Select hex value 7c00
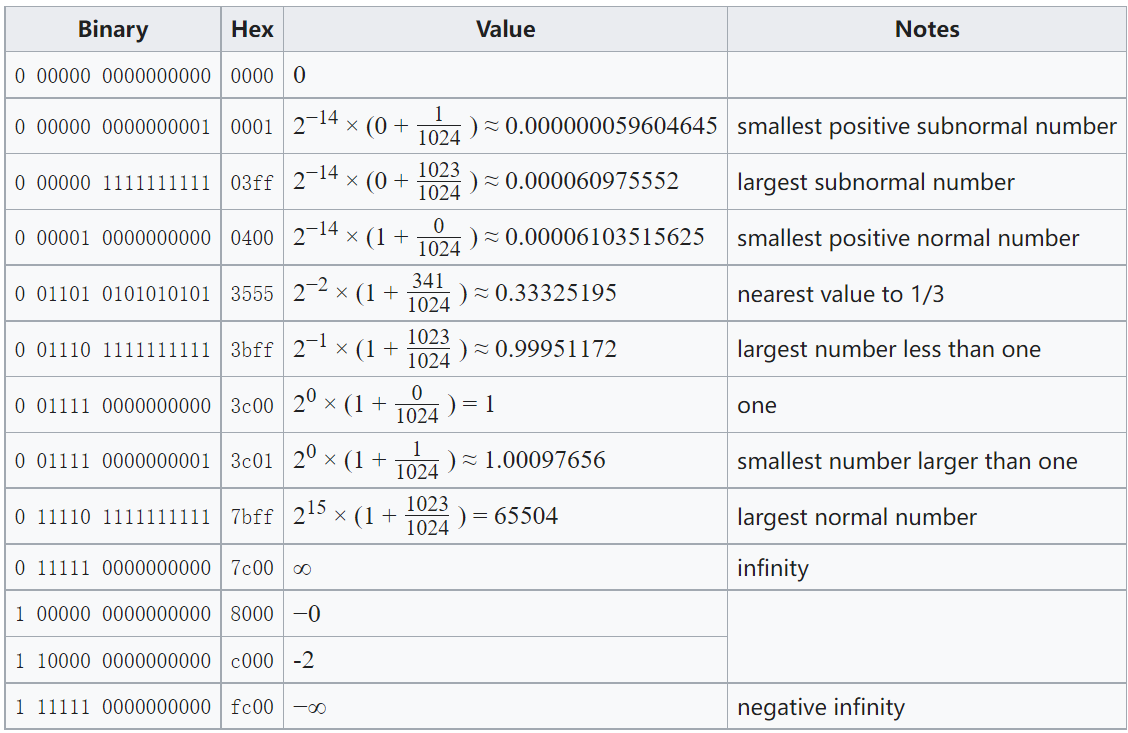 (252, 568)
